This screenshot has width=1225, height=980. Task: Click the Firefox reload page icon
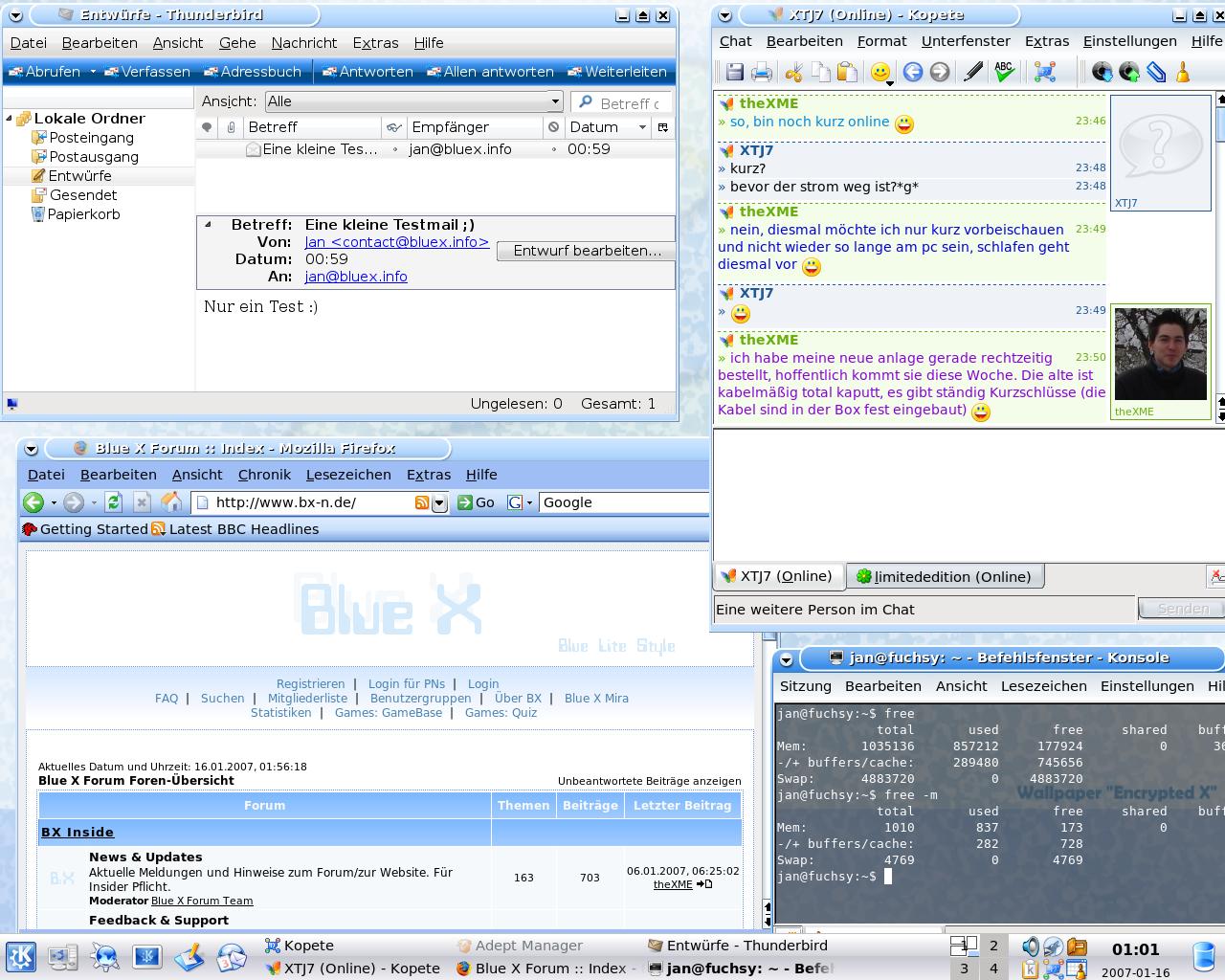[x=114, y=502]
